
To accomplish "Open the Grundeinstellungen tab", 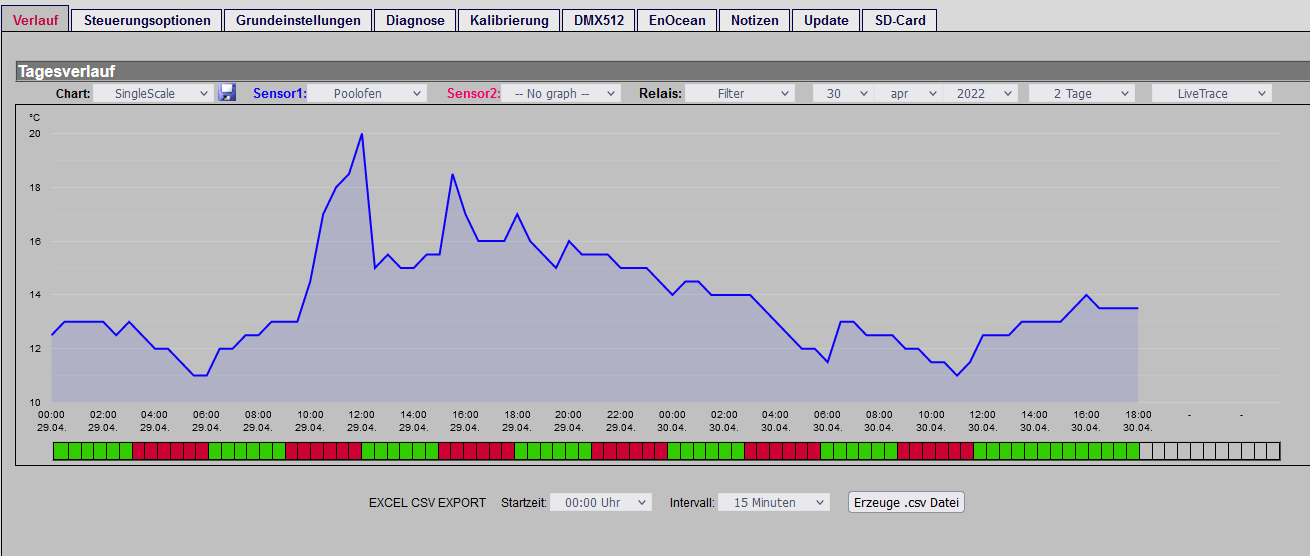I will [298, 20].
